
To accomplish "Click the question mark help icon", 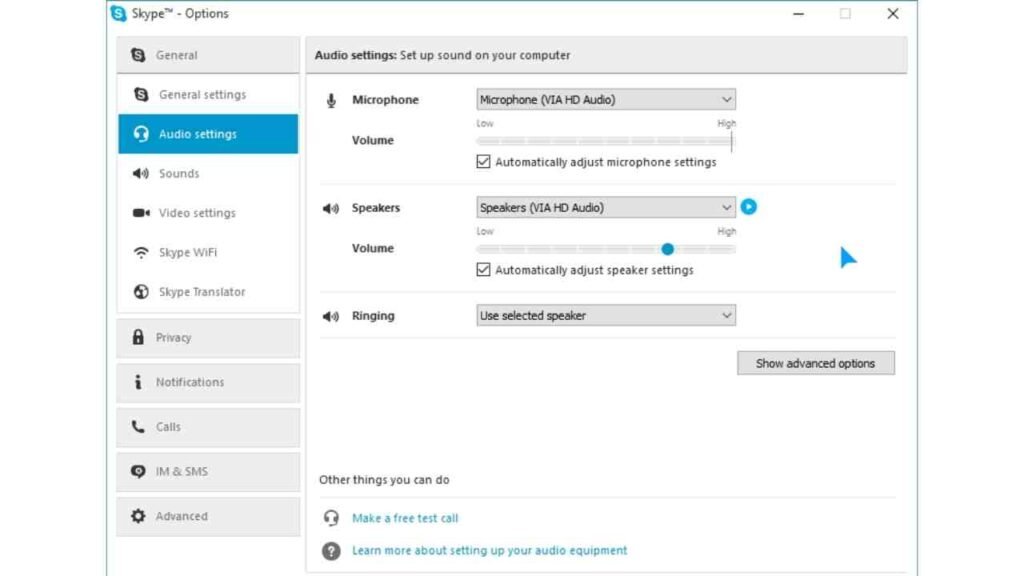I will [x=331, y=551].
